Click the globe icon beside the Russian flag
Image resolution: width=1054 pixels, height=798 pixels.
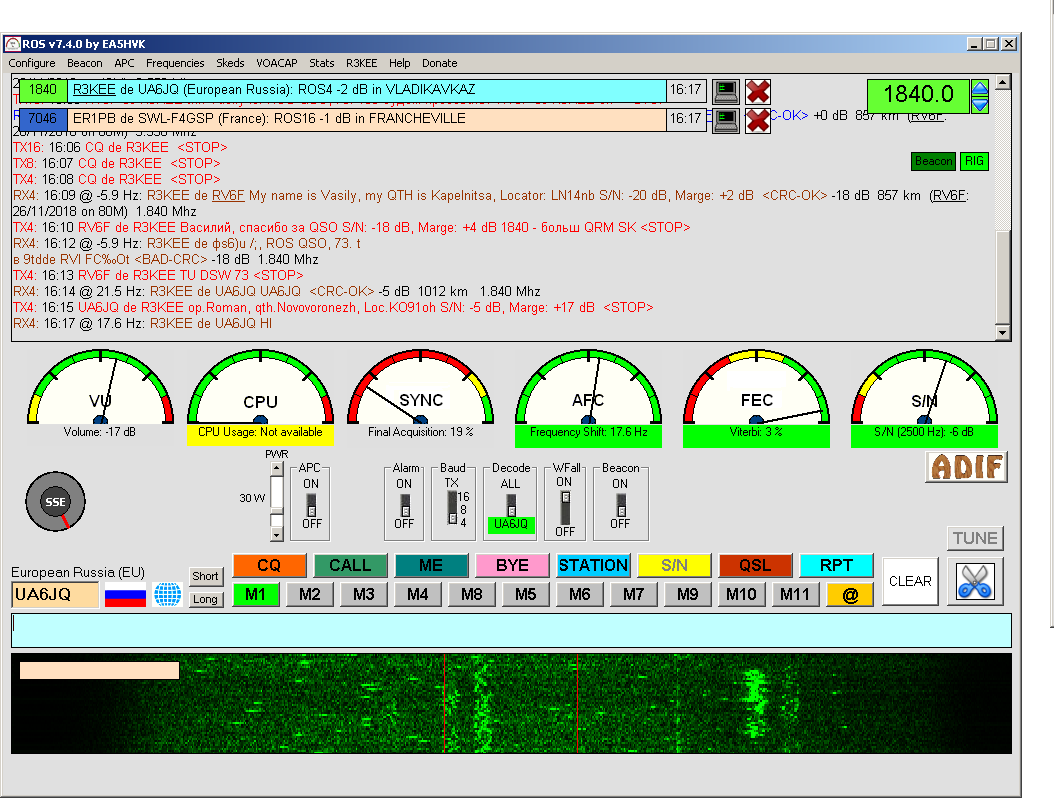click(167, 594)
